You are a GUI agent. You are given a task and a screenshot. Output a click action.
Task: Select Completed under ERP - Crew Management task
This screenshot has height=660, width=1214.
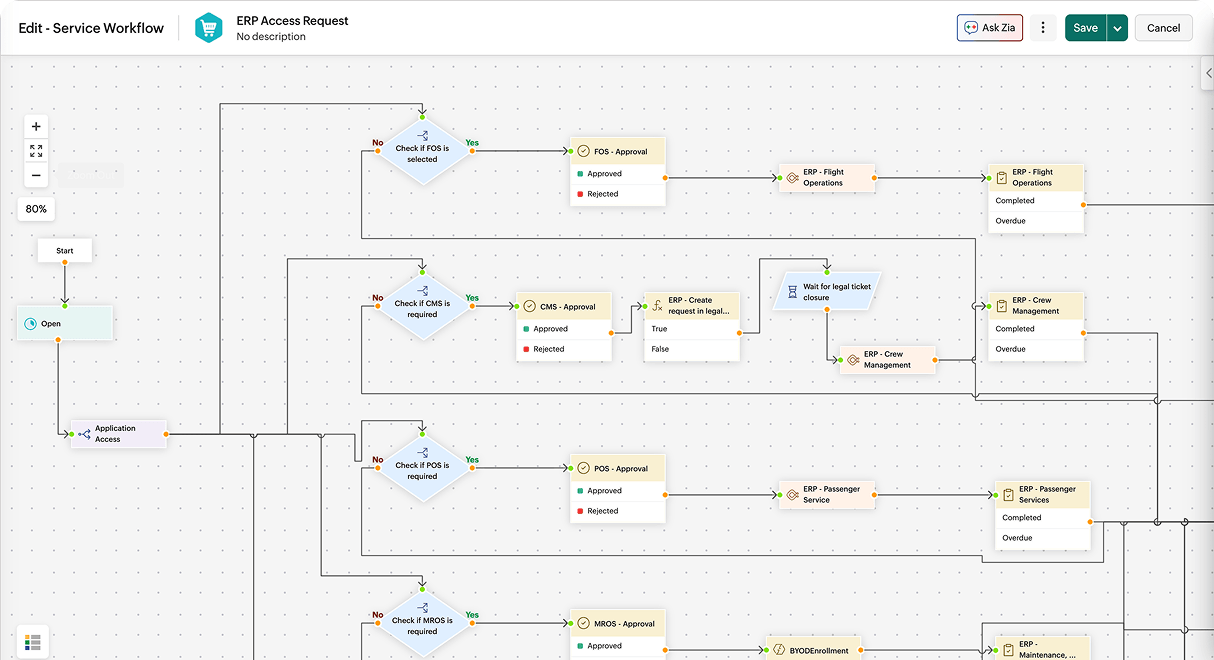(1035, 328)
